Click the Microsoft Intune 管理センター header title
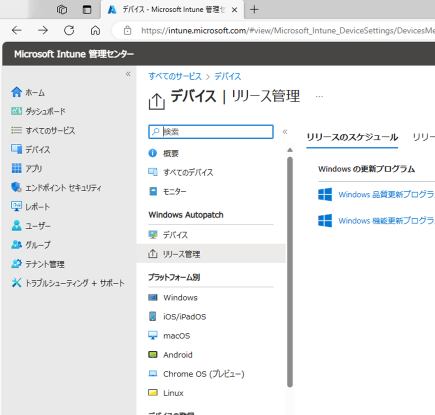 pyautogui.click(x=74, y=54)
